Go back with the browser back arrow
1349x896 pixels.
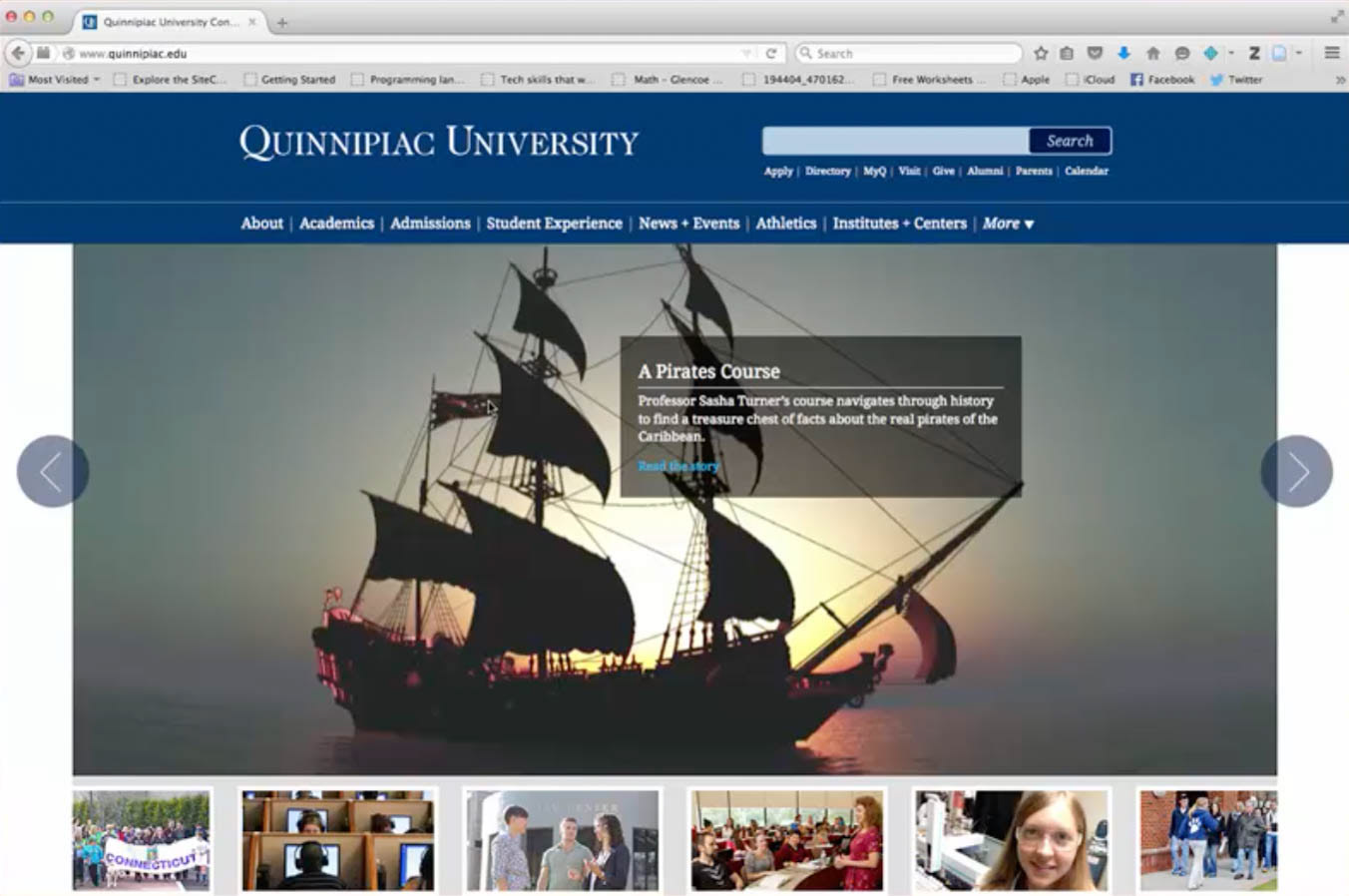[x=18, y=53]
